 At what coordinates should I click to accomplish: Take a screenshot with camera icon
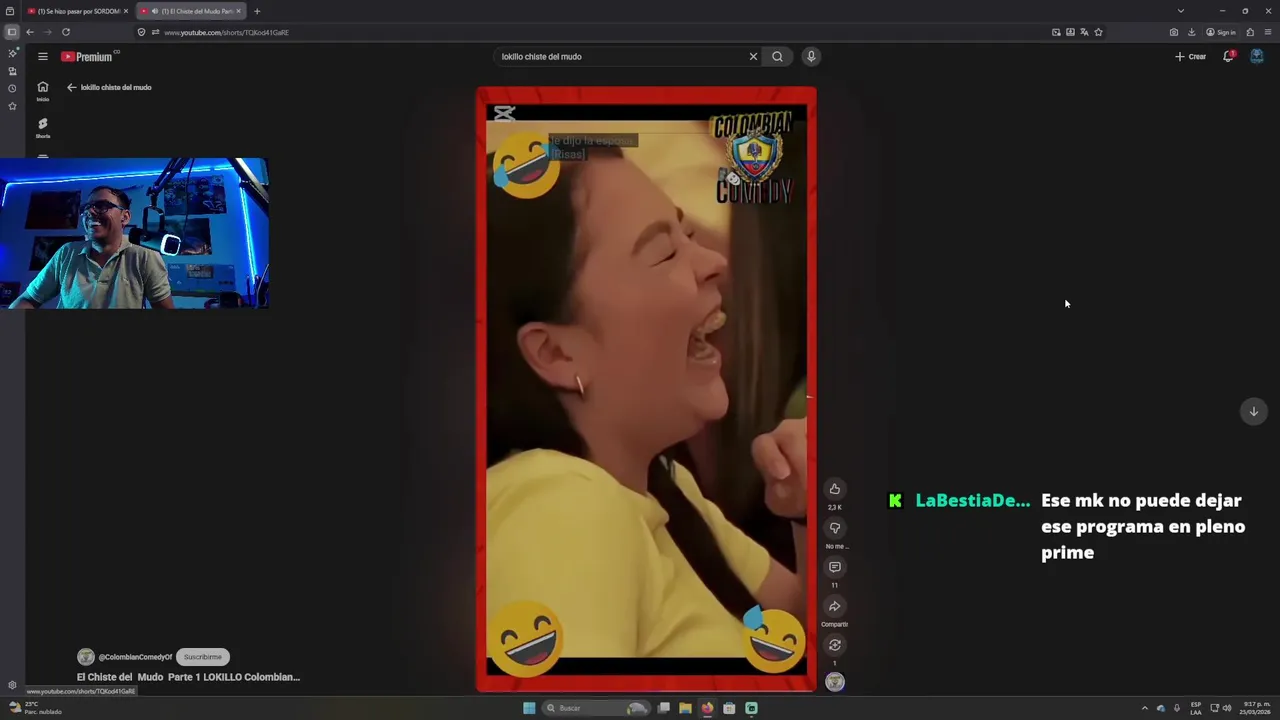tap(1173, 32)
